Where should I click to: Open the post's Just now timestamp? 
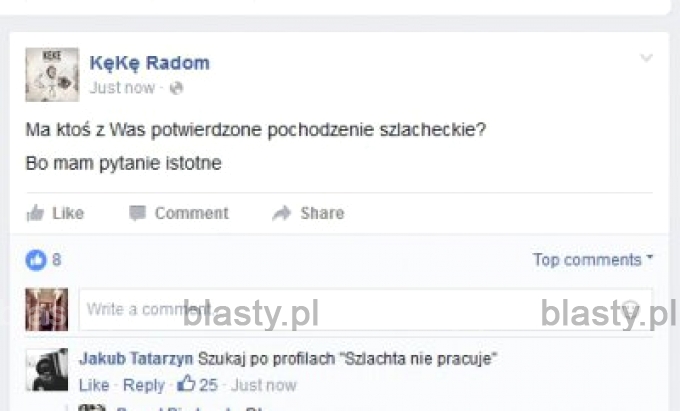(122, 88)
